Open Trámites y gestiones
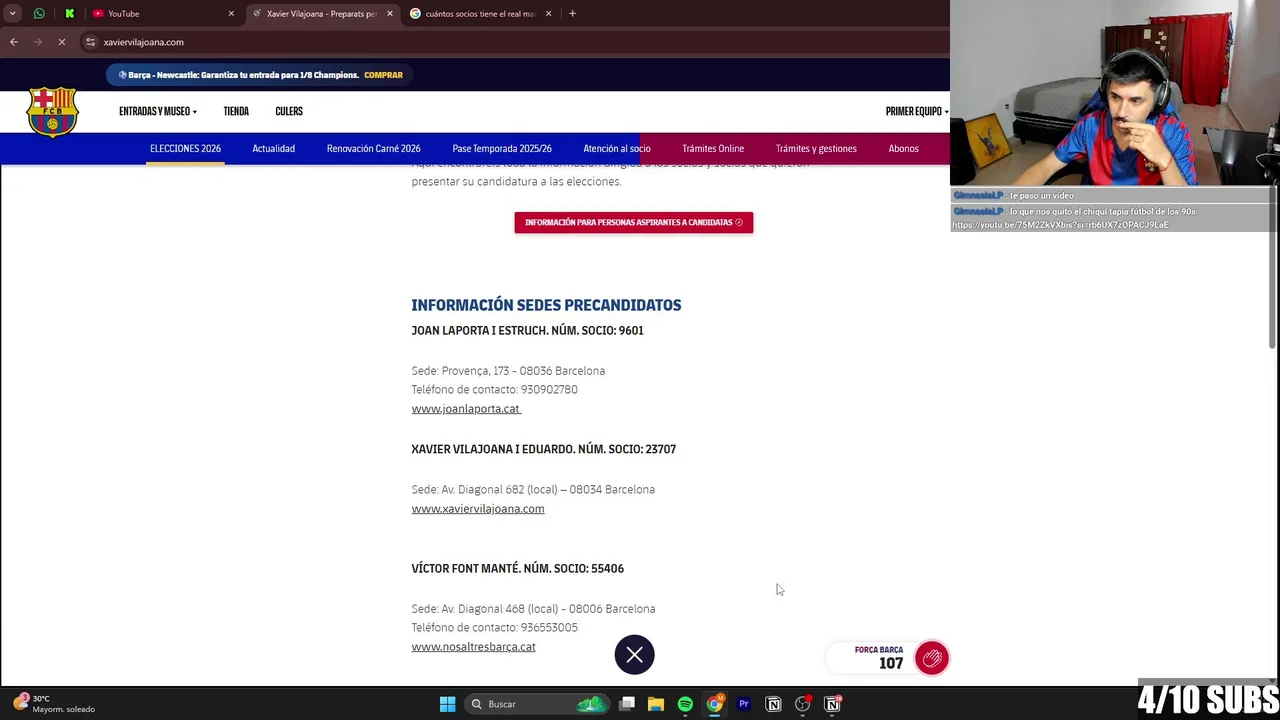 (816, 148)
